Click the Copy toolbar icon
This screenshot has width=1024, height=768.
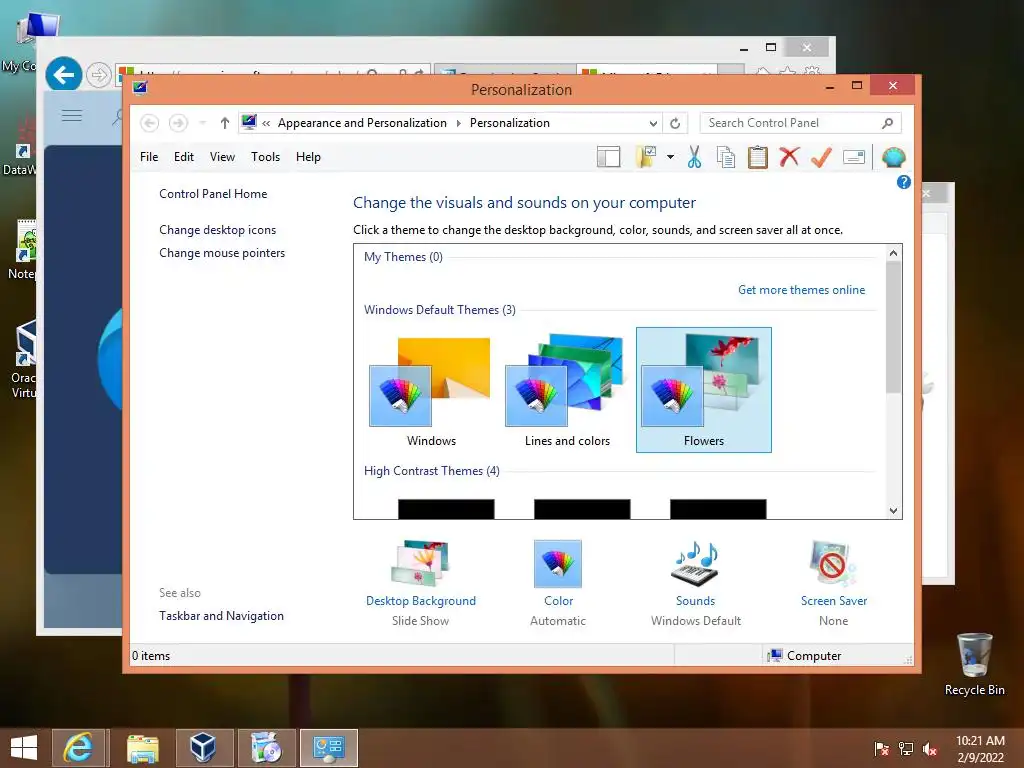coord(726,157)
